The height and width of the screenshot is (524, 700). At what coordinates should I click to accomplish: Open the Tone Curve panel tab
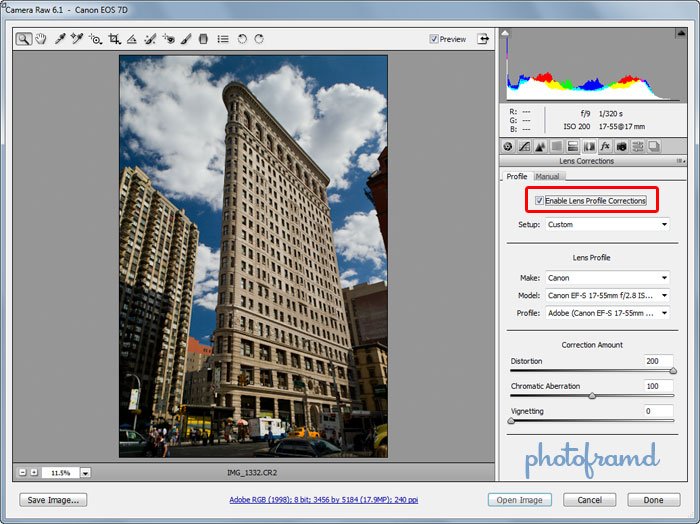click(524, 146)
